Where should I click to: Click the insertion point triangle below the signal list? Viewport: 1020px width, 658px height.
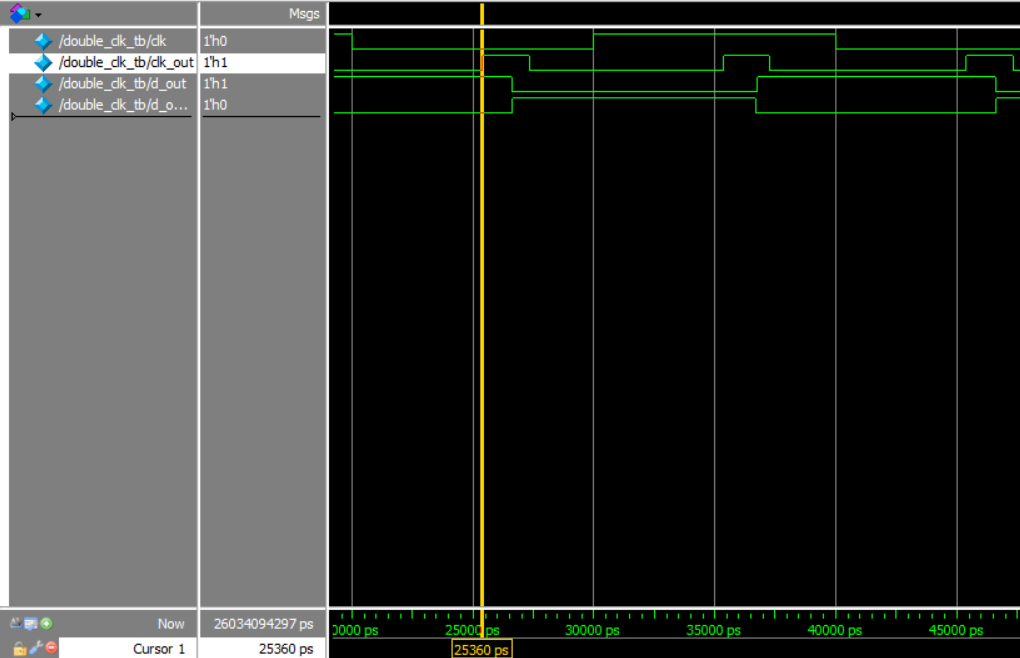14,116
